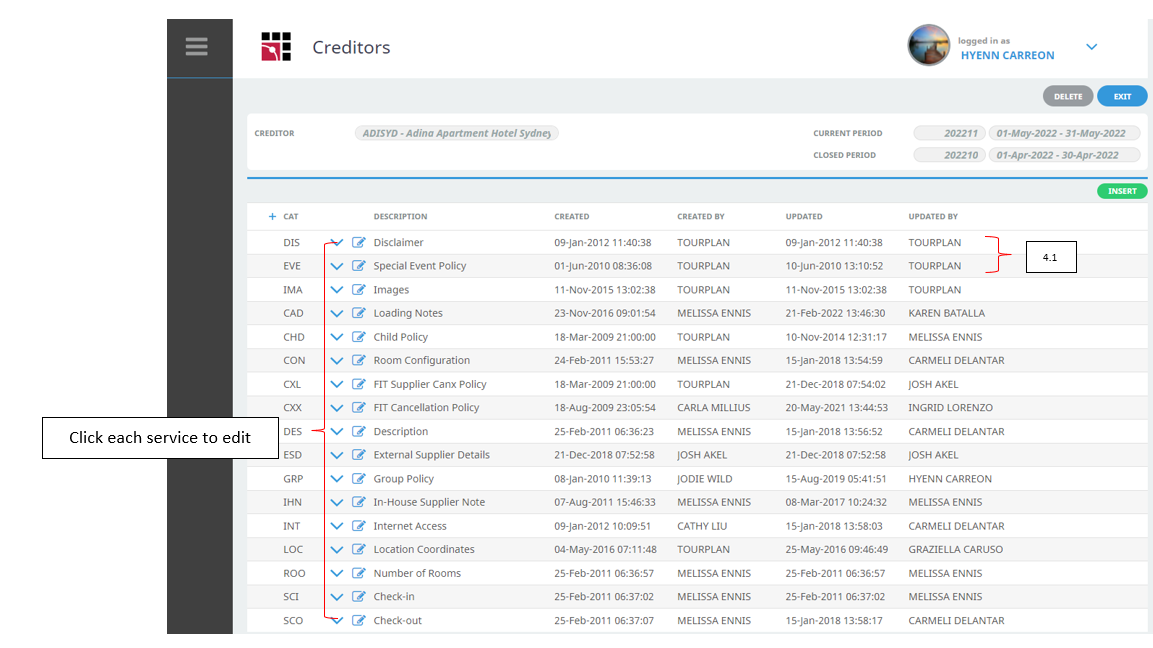Edit the Special Event Policy note
This screenshot has height=648, width=1153.
(x=359, y=266)
